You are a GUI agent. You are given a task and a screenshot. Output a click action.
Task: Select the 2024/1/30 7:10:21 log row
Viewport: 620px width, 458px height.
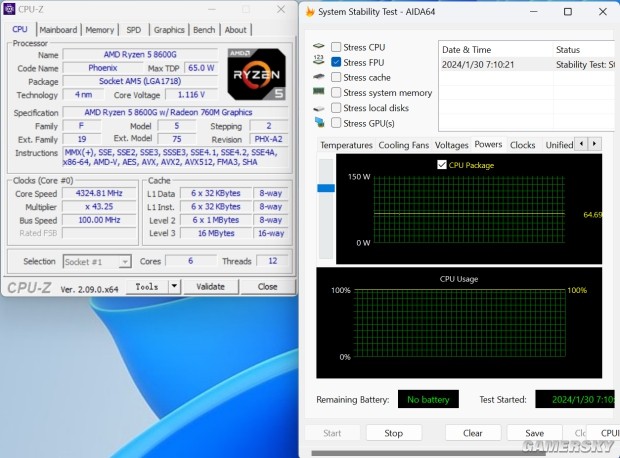coord(527,64)
